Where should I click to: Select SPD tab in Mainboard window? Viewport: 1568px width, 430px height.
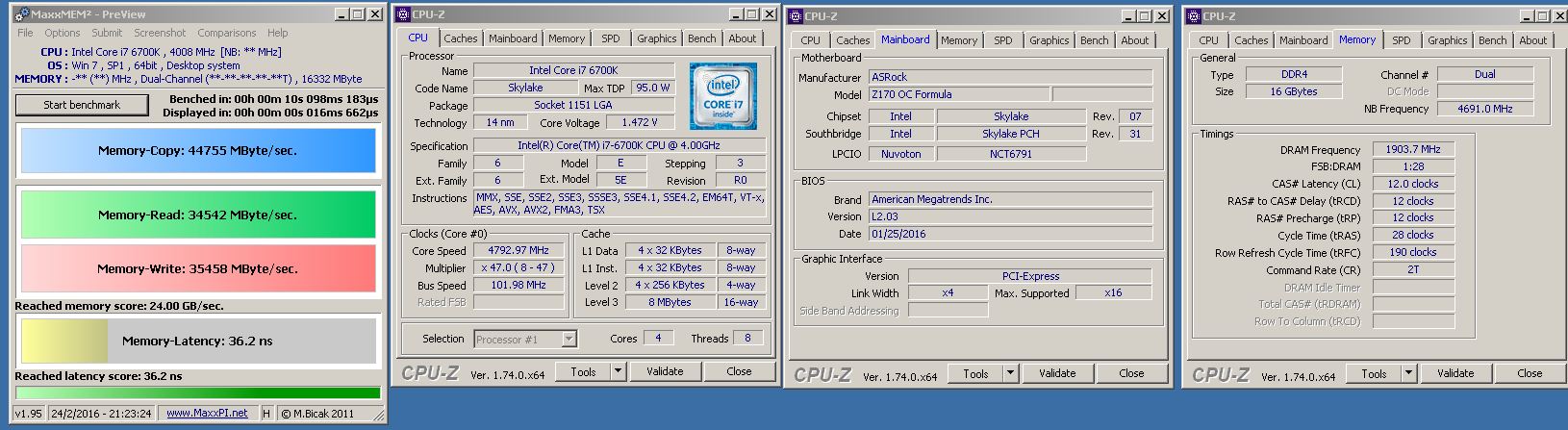point(1003,40)
